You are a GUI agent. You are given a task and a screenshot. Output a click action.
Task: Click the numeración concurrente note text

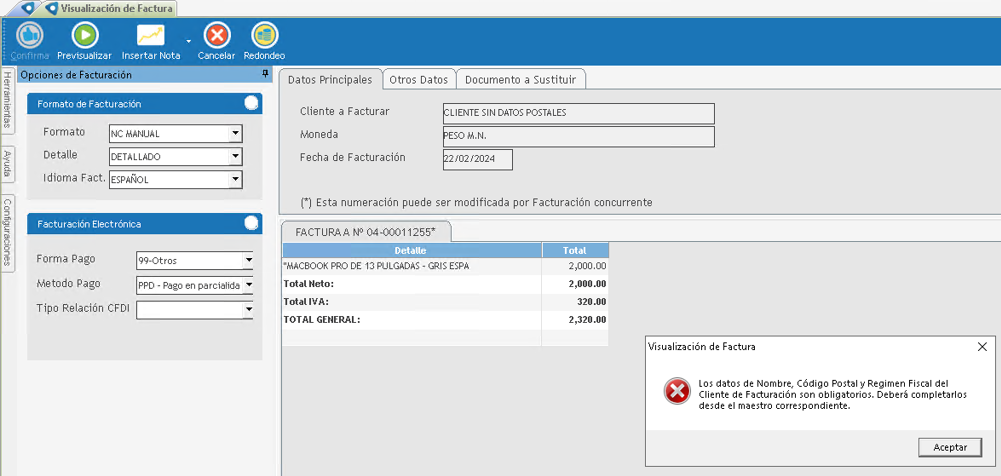coord(476,202)
